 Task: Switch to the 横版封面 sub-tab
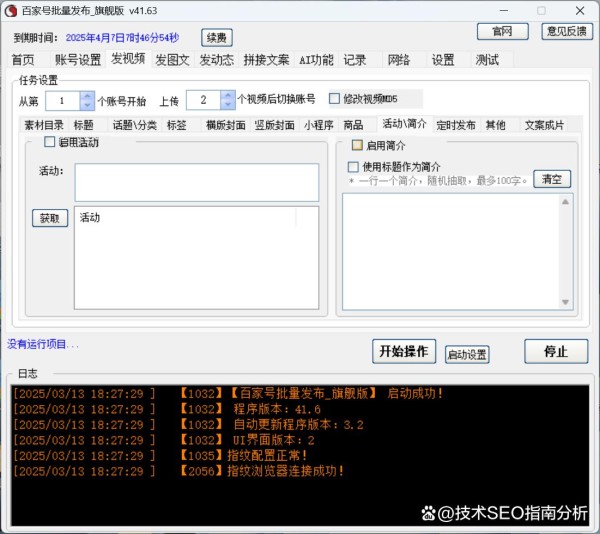(x=226, y=125)
